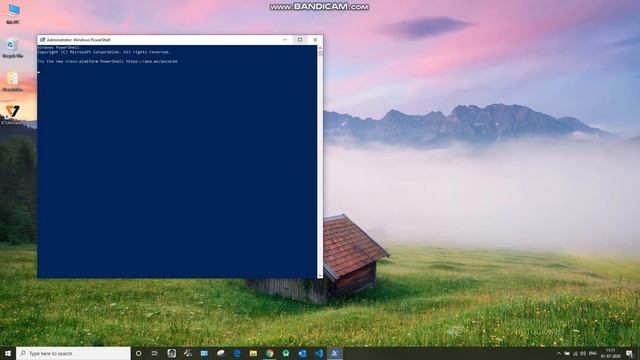Show hidden system tray icons
The height and width of the screenshot is (360, 640).
(559, 353)
